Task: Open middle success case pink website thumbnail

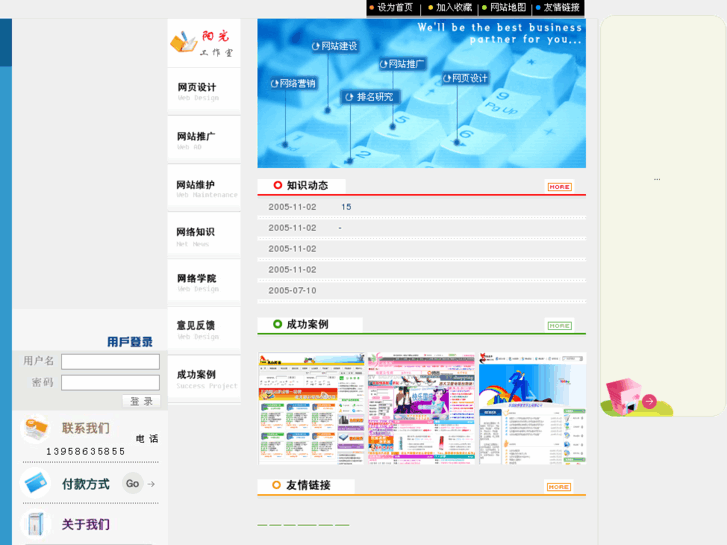Action: 421,409
